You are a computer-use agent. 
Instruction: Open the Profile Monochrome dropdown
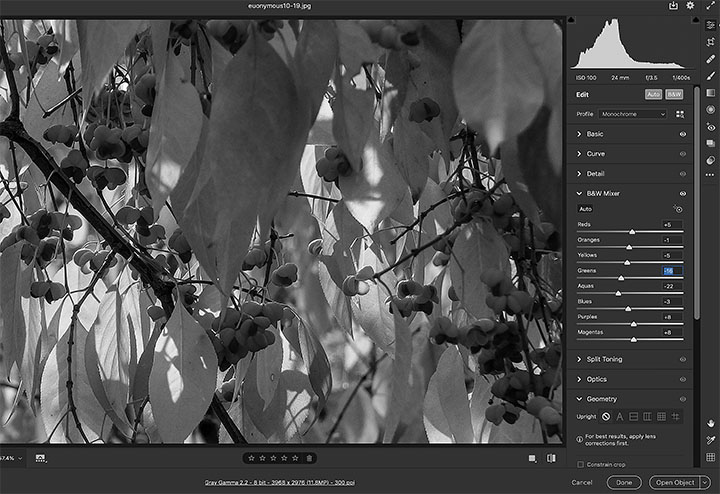(632, 114)
